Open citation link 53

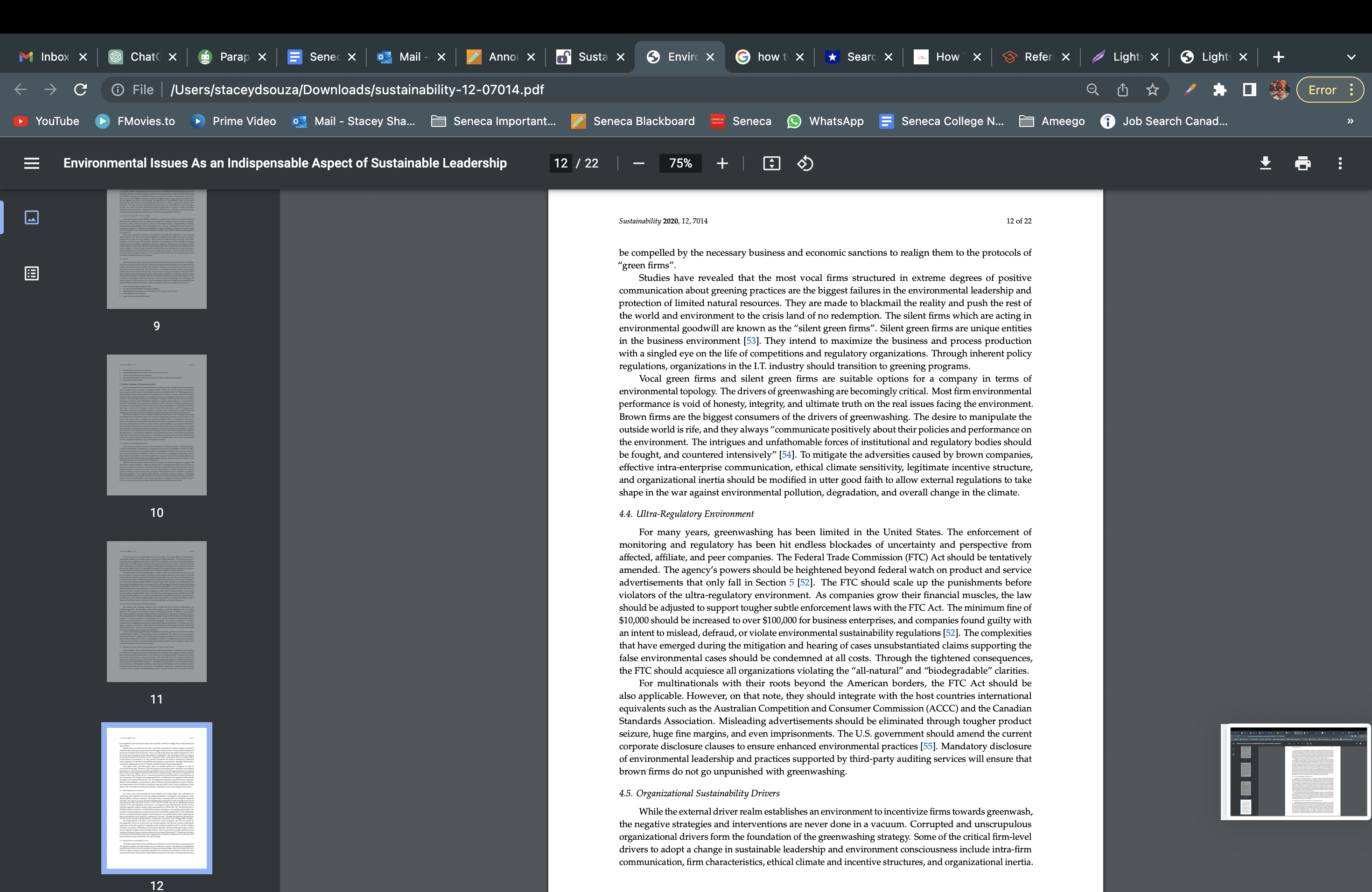[x=751, y=341]
